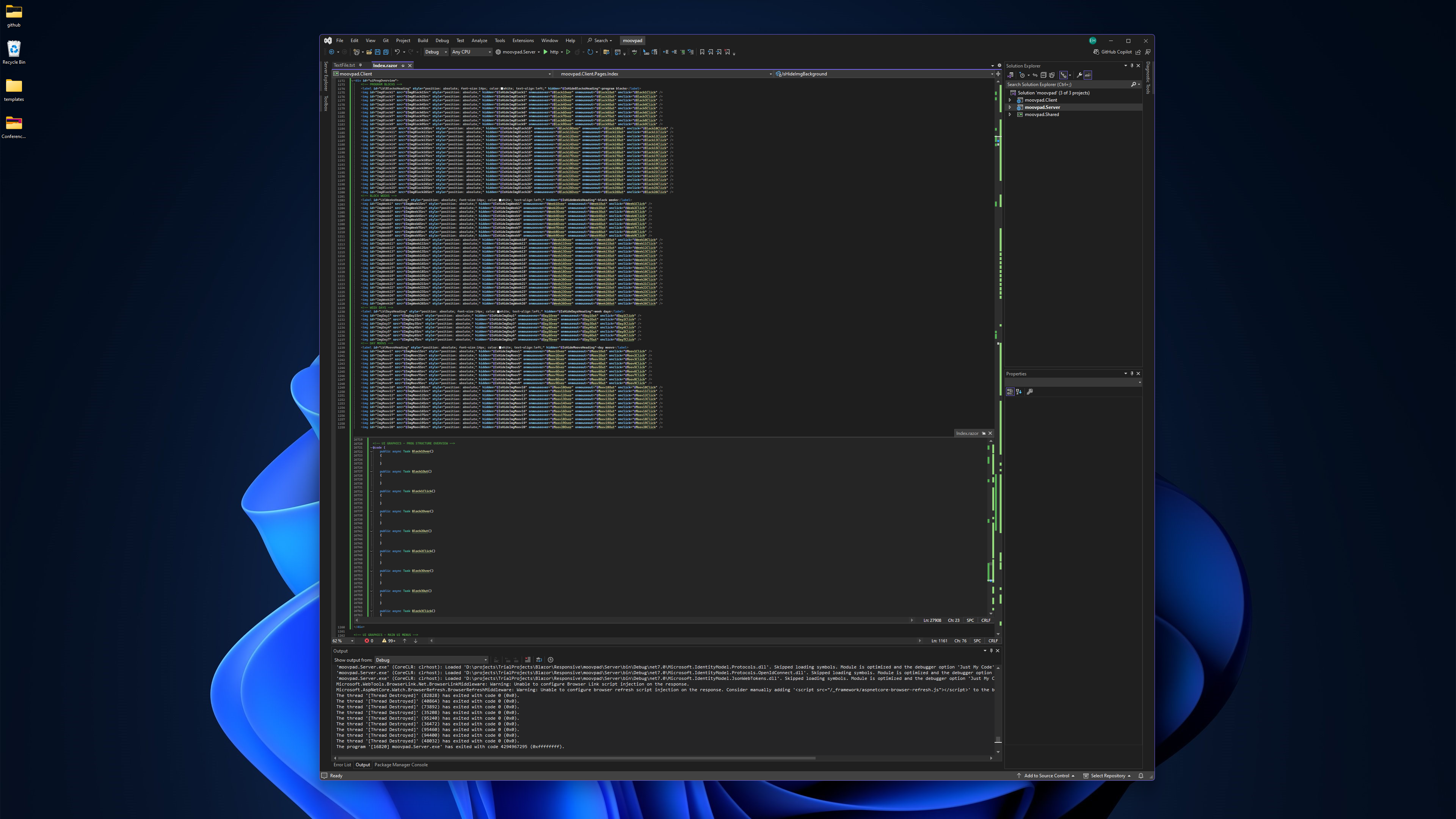Toggle Word Wrap in Output panel
The width and height of the screenshot is (1456, 819).
[539, 660]
